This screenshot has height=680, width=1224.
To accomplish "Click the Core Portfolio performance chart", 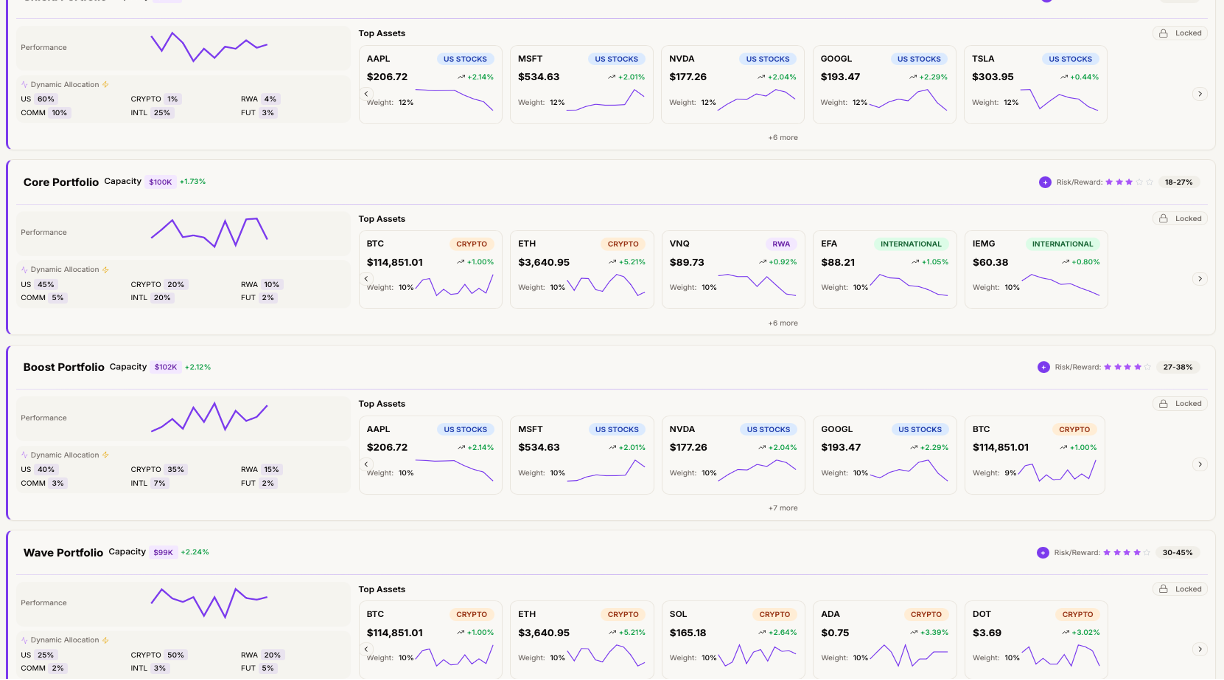I will point(209,232).
